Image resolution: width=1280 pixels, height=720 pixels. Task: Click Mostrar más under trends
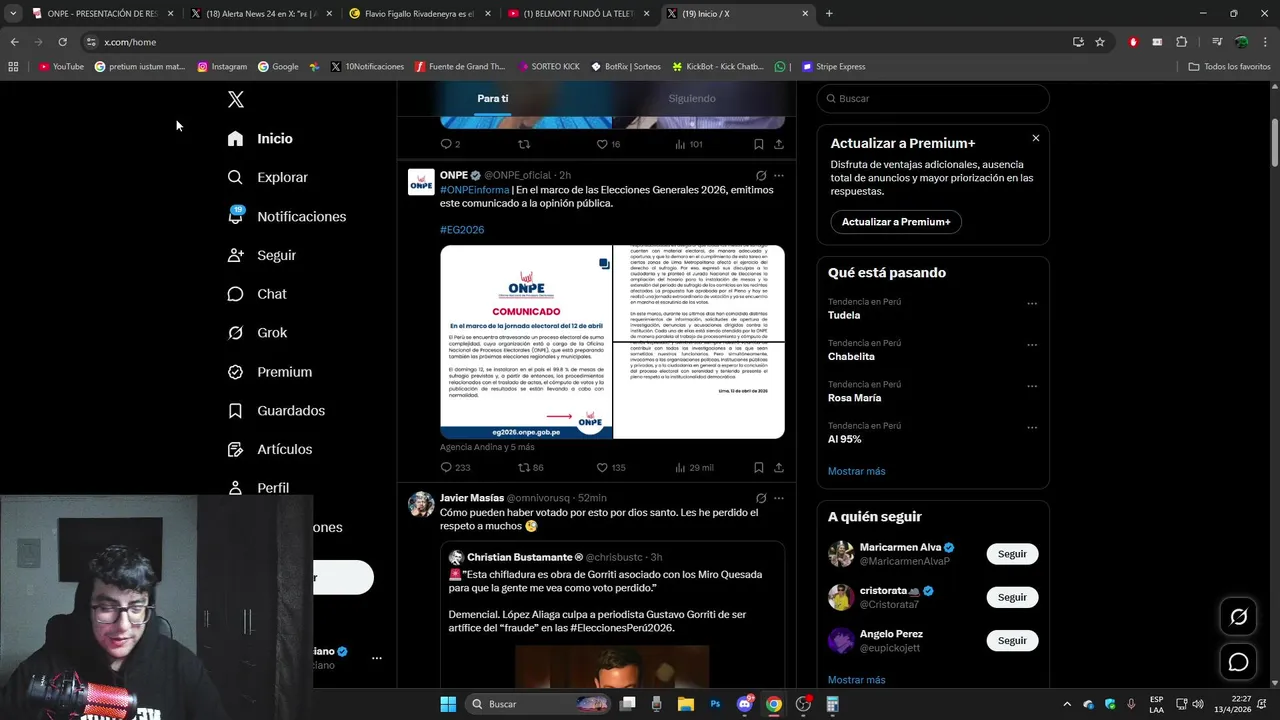coord(856,471)
